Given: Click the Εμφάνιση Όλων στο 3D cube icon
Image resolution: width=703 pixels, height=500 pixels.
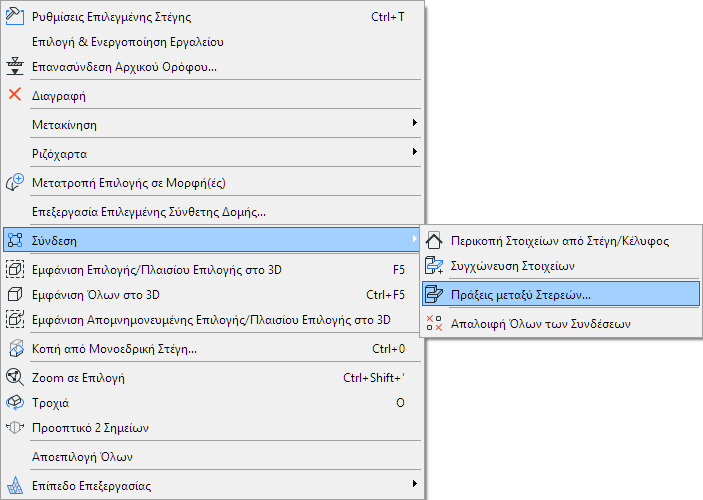Looking at the screenshot, I should coord(15,295).
